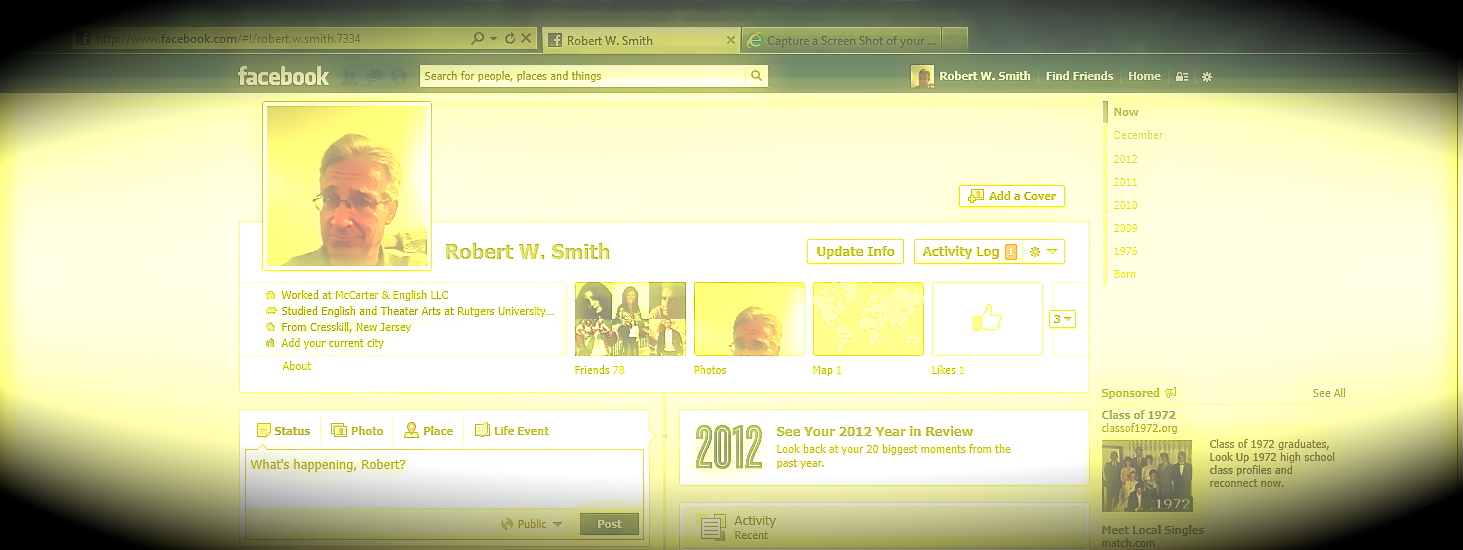Viewport: 1463px width, 550px height.
Task: Click the 'What's happening, Robert?' status box
Action: click(444, 478)
